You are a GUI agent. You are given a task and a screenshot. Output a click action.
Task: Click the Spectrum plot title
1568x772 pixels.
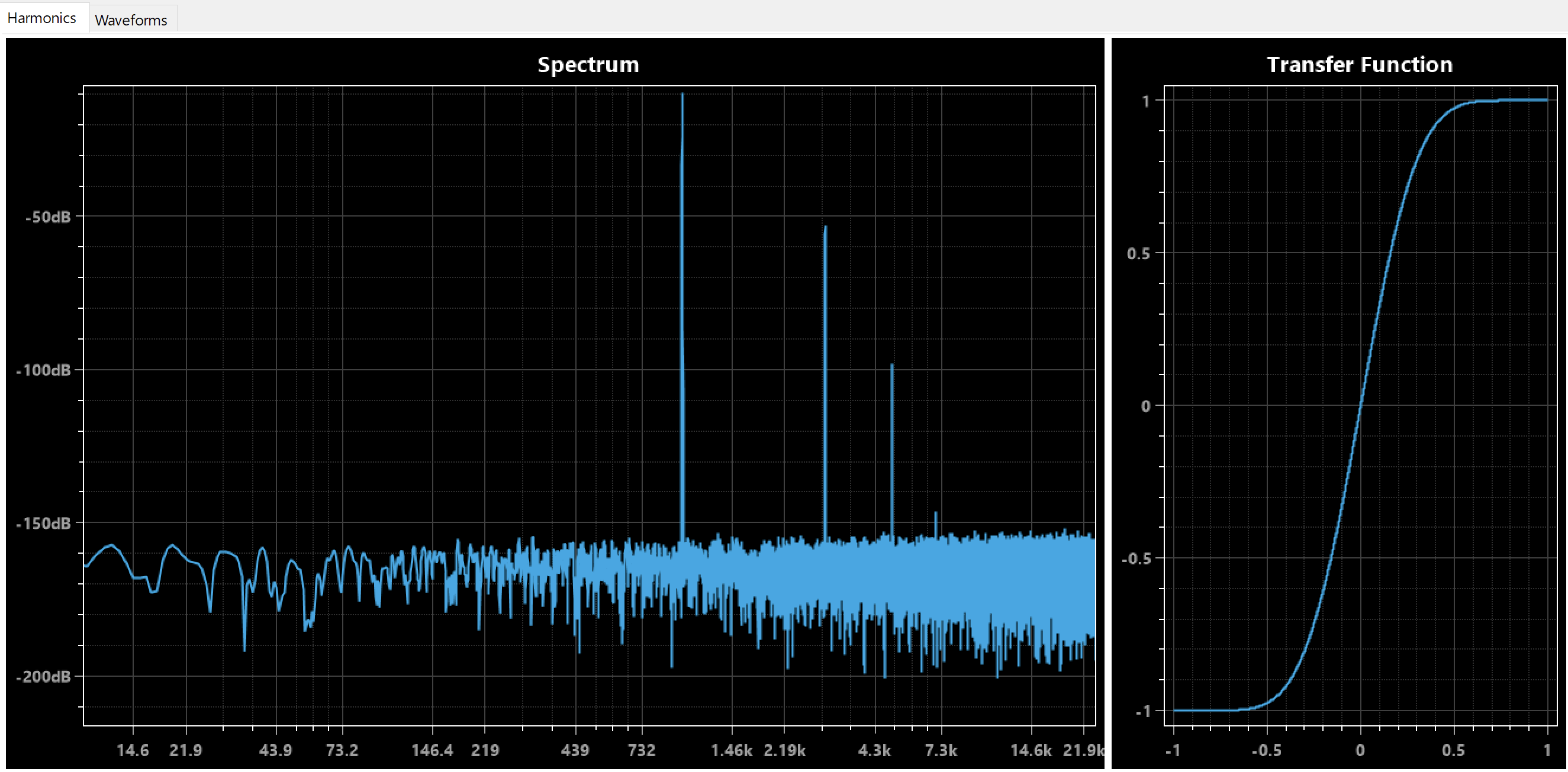pyautogui.click(x=588, y=64)
